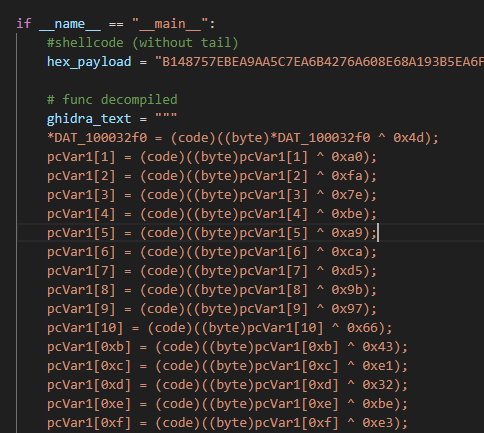Screen dimensions: 484x433
Task: Click the pcVar1[0xb] line with 0x43
Action: pos(227,347)
